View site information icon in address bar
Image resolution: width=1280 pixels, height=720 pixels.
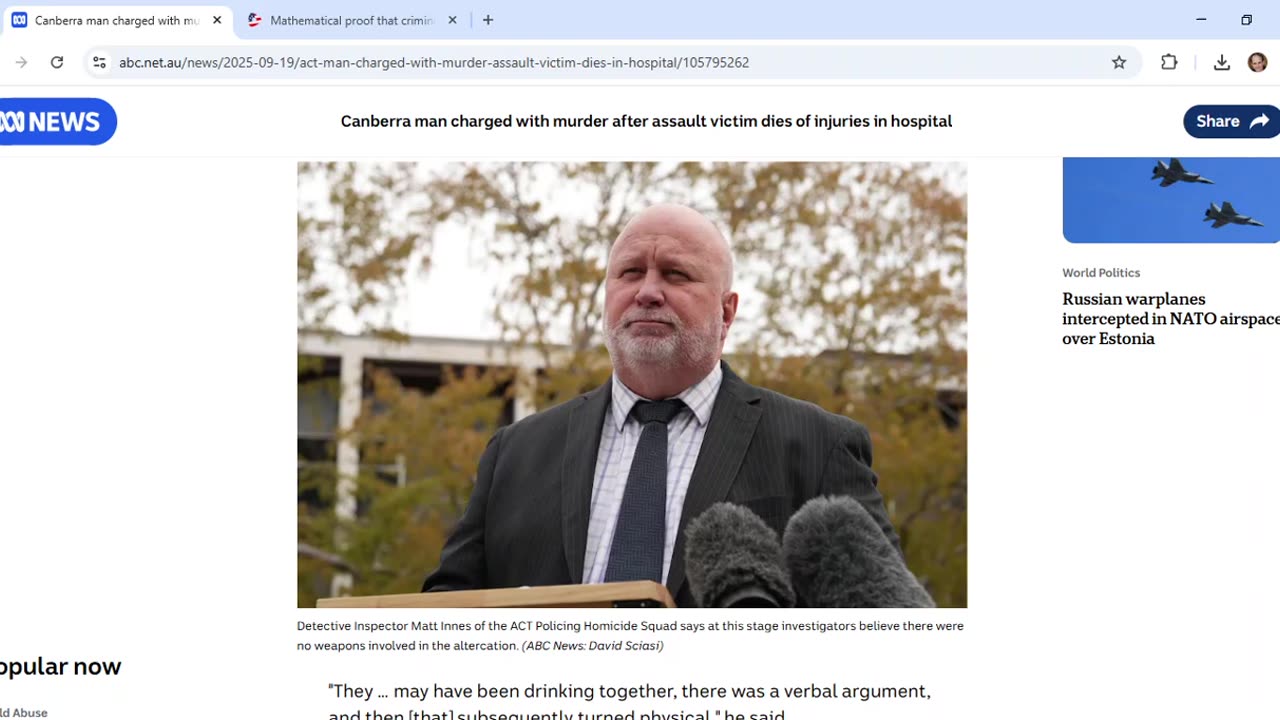click(x=99, y=62)
